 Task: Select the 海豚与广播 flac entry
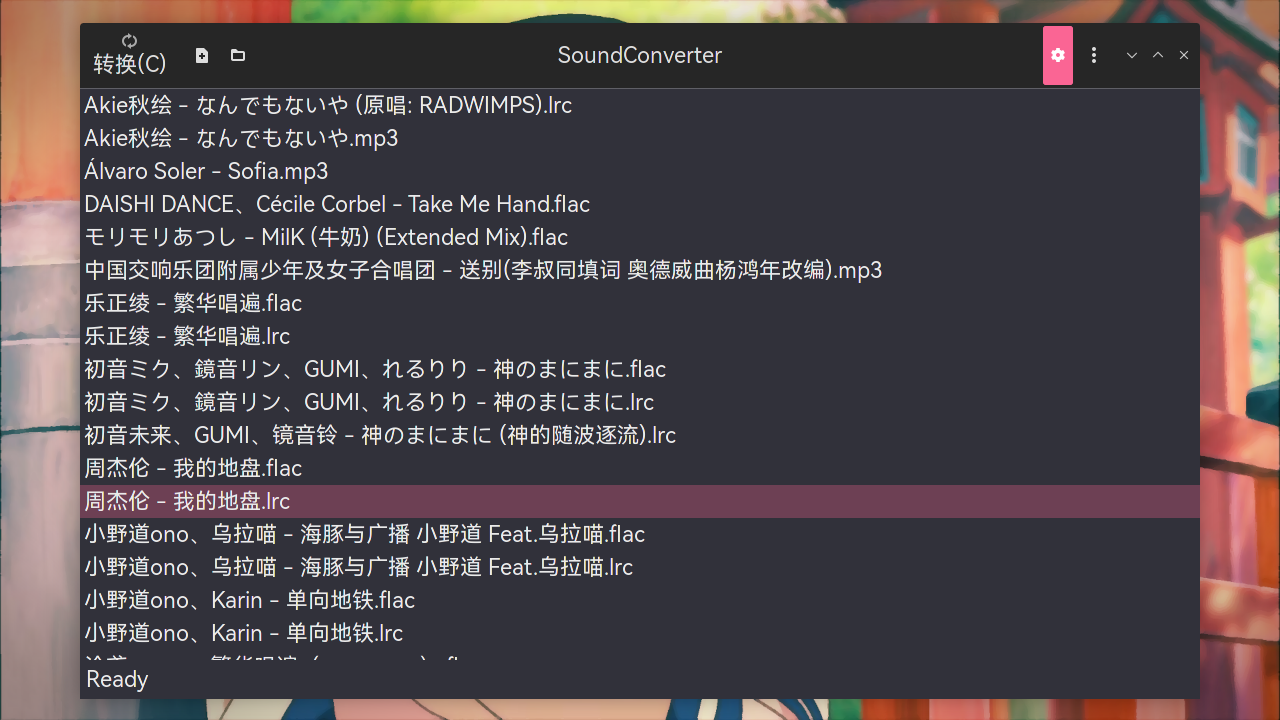[364, 534]
